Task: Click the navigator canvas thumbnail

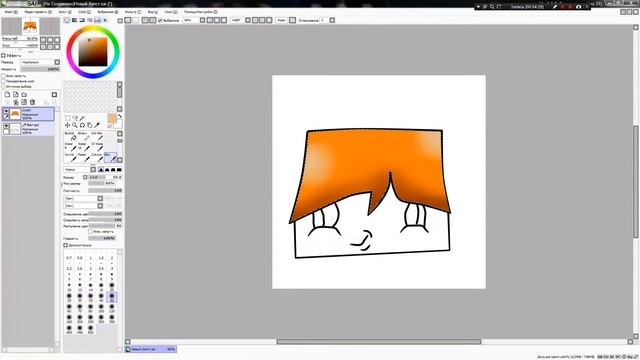Action: pyautogui.click(x=31, y=26)
